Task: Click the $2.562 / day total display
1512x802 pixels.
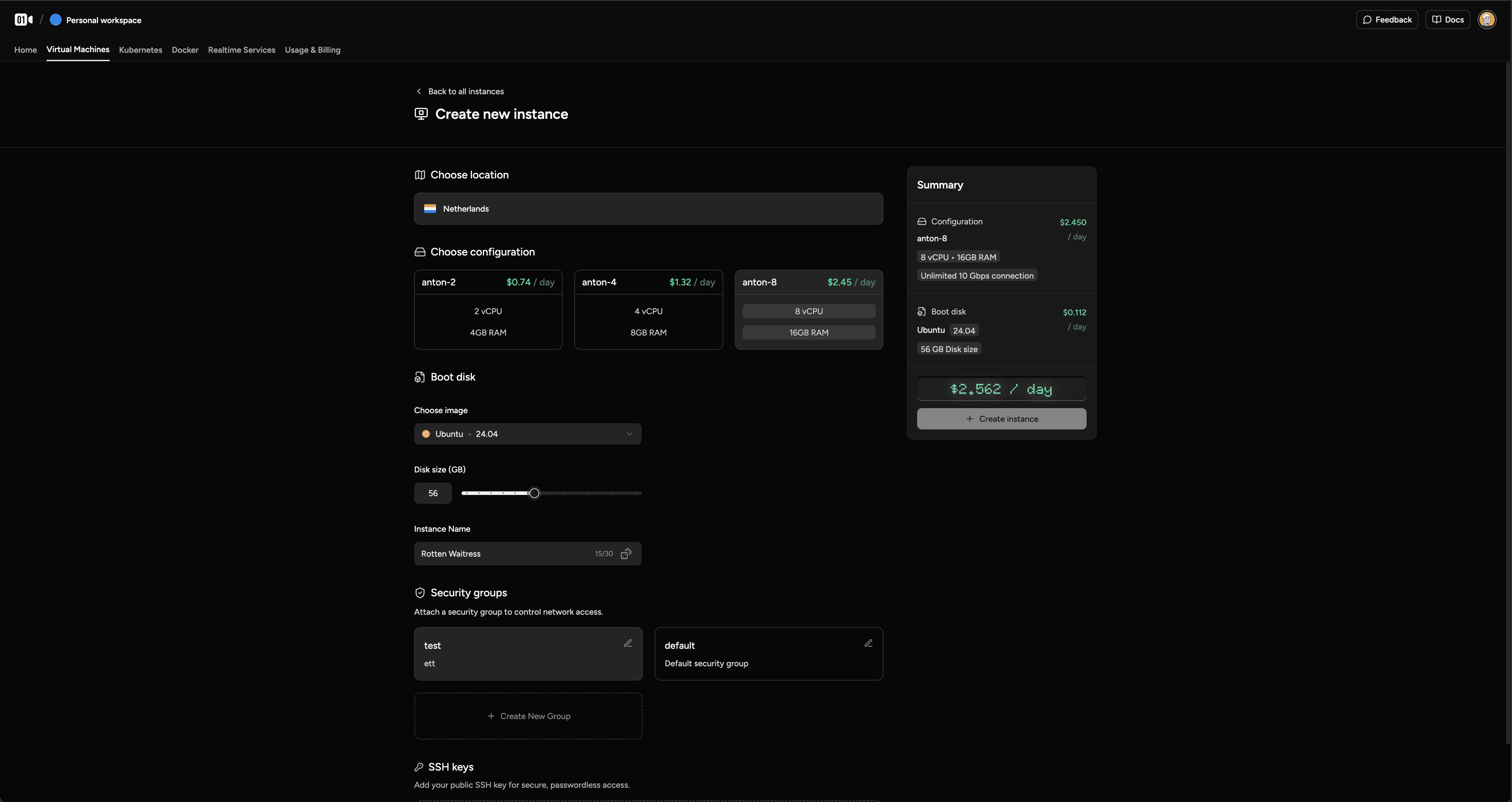Action: (x=1001, y=389)
